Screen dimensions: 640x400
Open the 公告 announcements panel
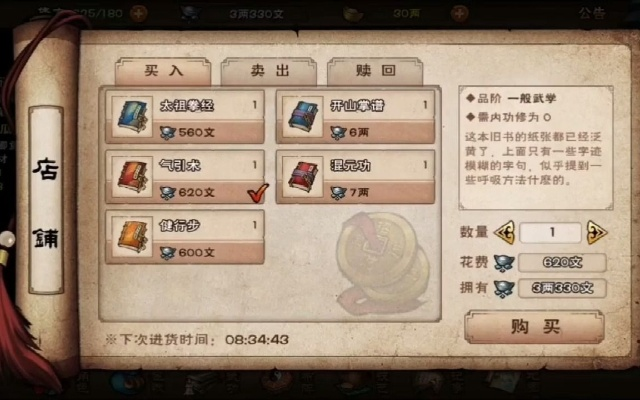click(x=591, y=13)
